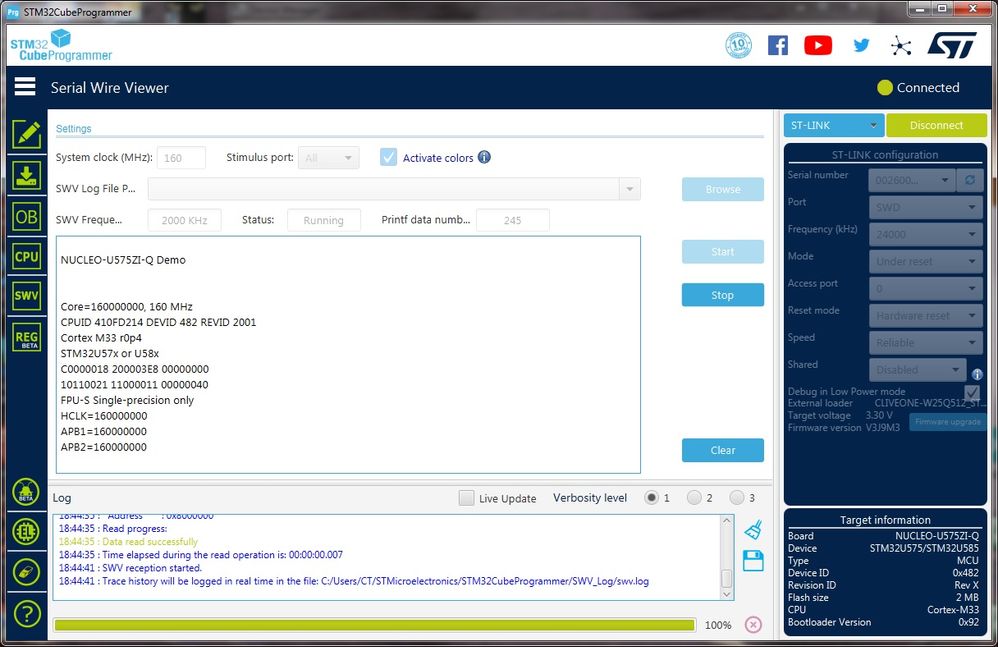Click the Connected status indicator
Image resolution: width=998 pixels, height=647 pixels.
tap(918, 87)
